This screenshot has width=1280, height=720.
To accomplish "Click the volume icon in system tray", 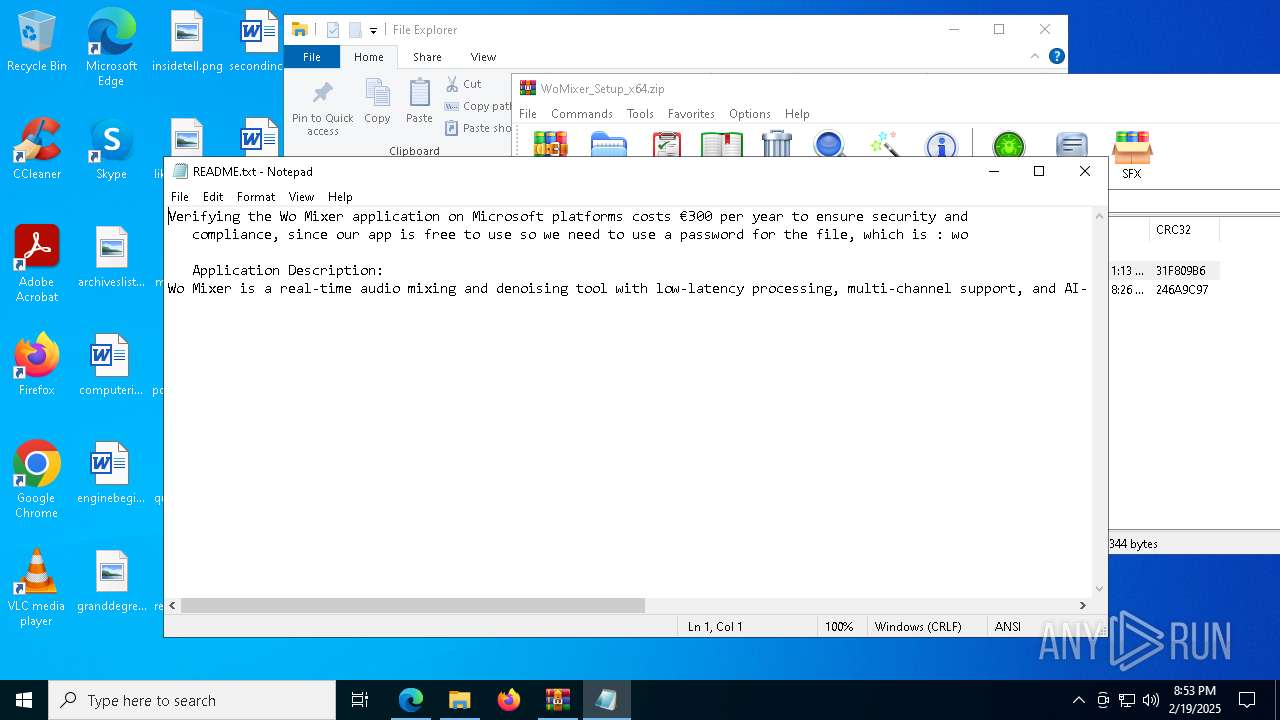I will (x=1151, y=700).
